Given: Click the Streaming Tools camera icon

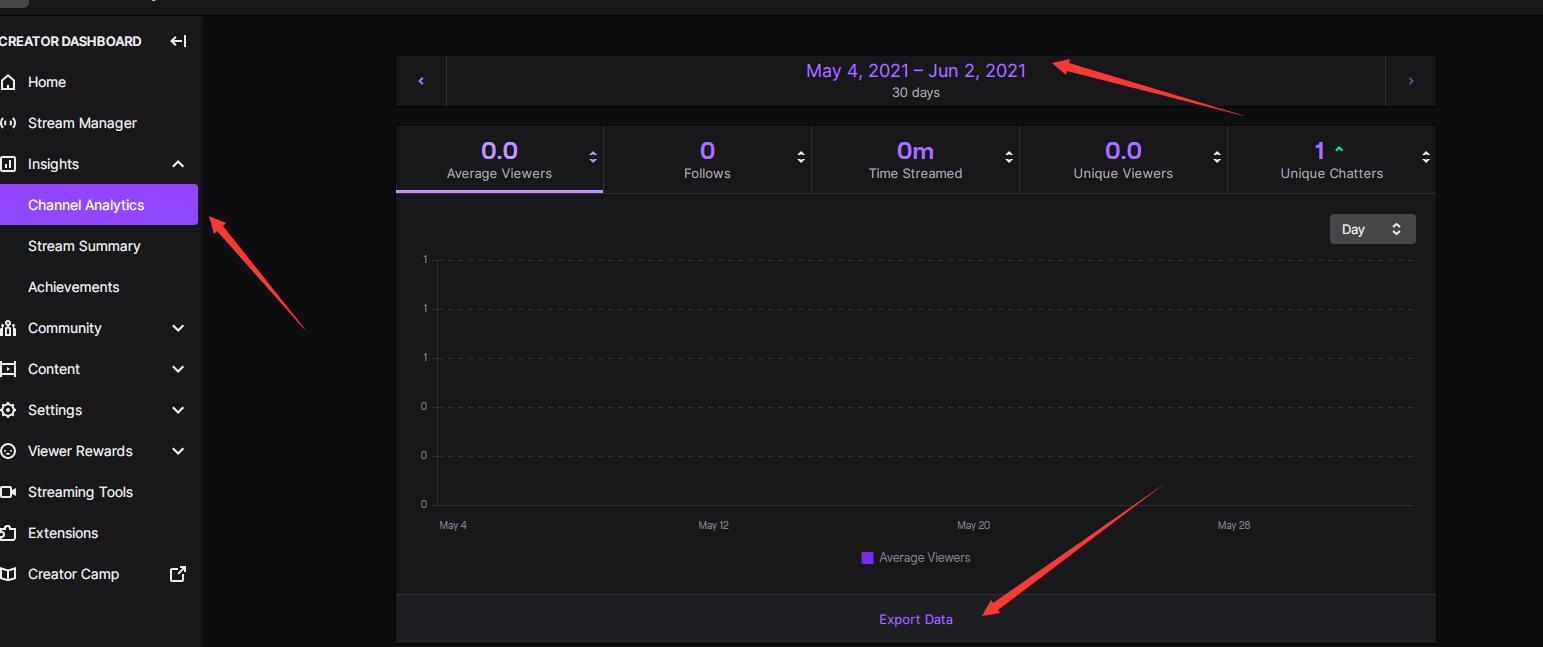Looking at the screenshot, I should (8, 492).
